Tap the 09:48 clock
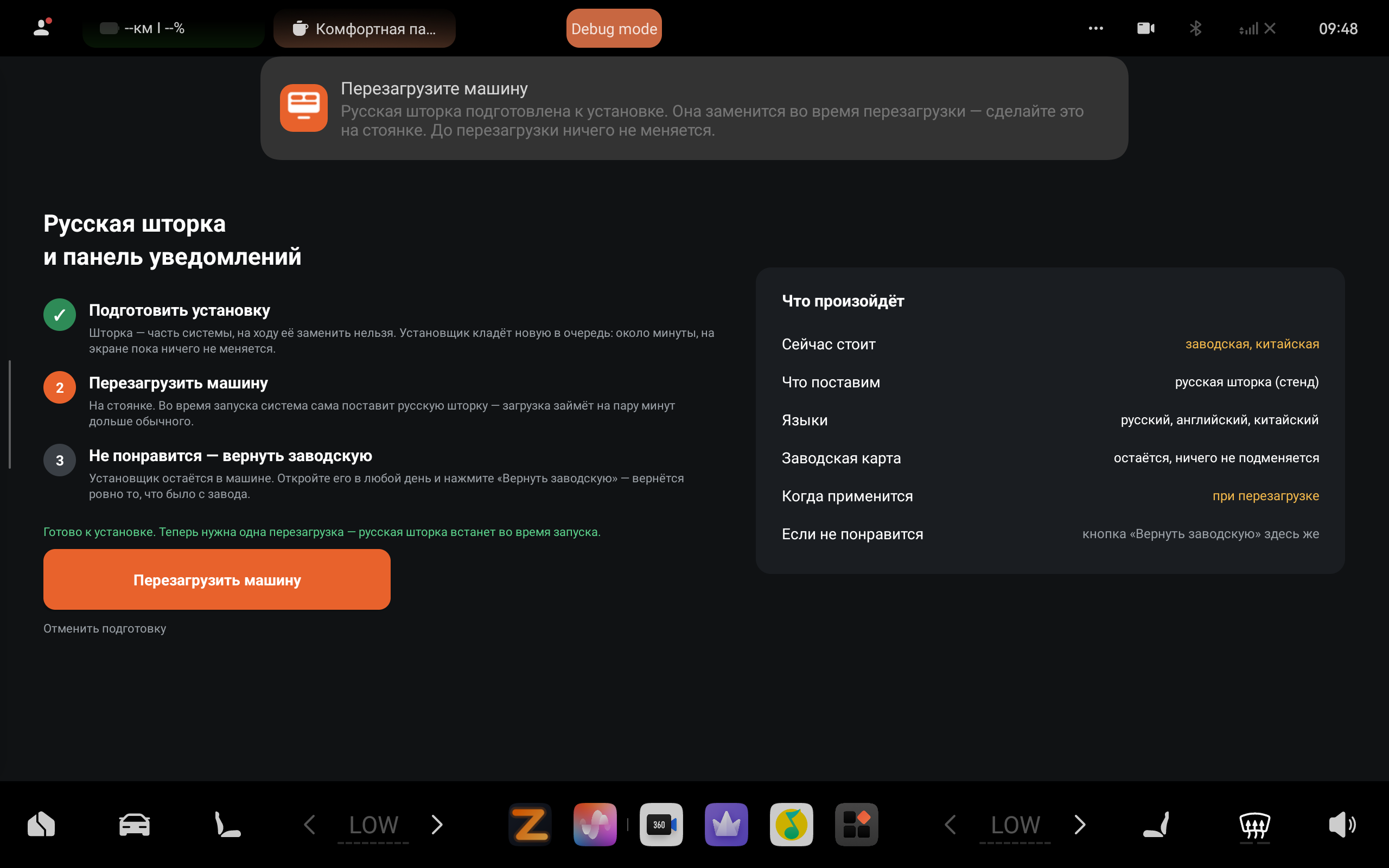1389x868 pixels. click(1338, 28)
